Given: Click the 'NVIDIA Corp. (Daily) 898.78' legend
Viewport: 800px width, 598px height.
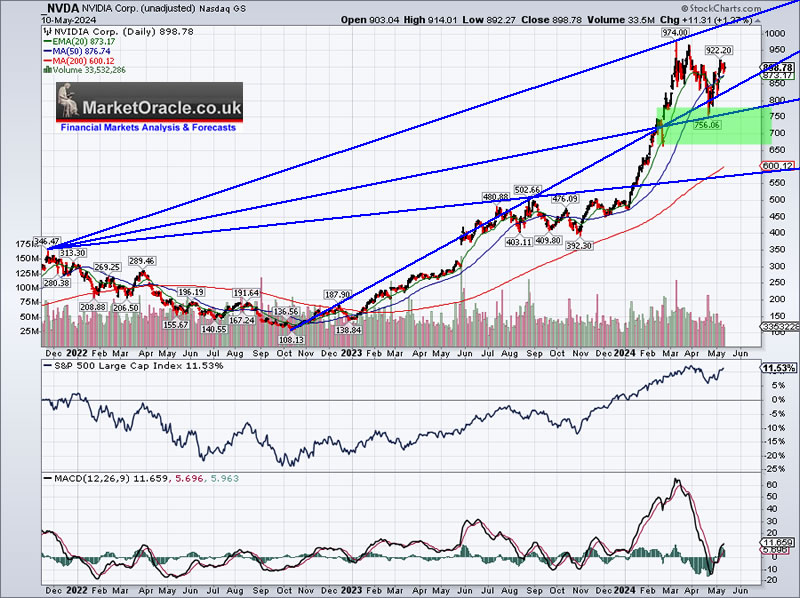Looking at the screenshot, I should pyautogui.click(x=120, y=32).
